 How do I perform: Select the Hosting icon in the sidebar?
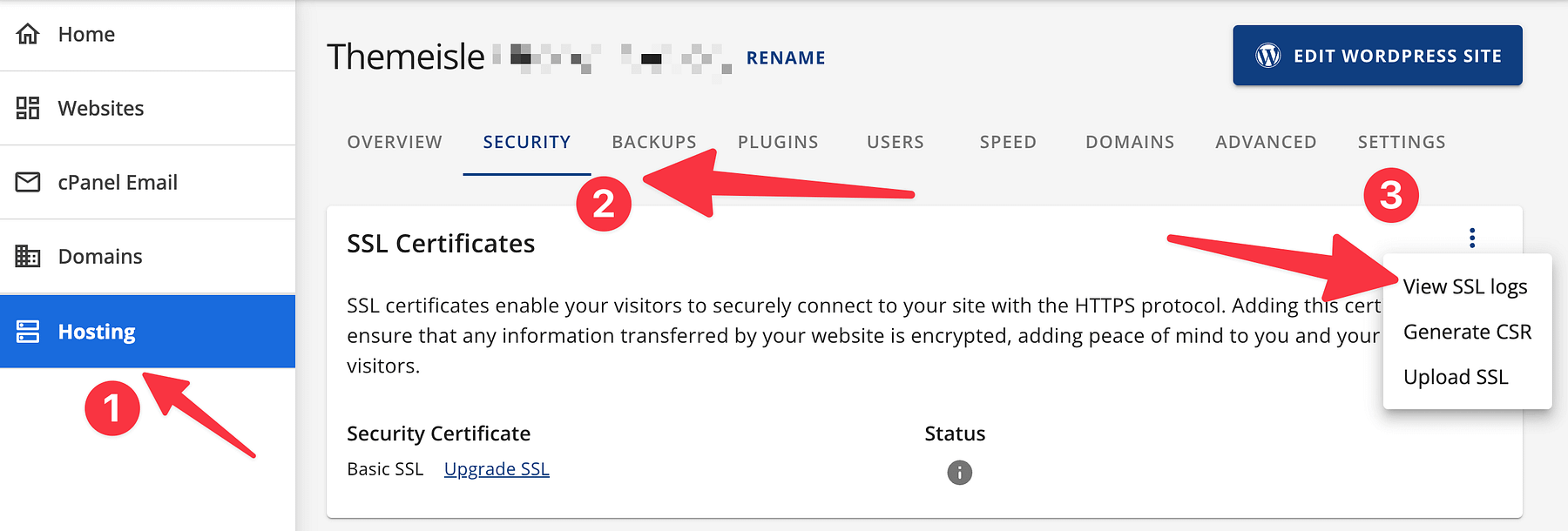click(28, 331)
